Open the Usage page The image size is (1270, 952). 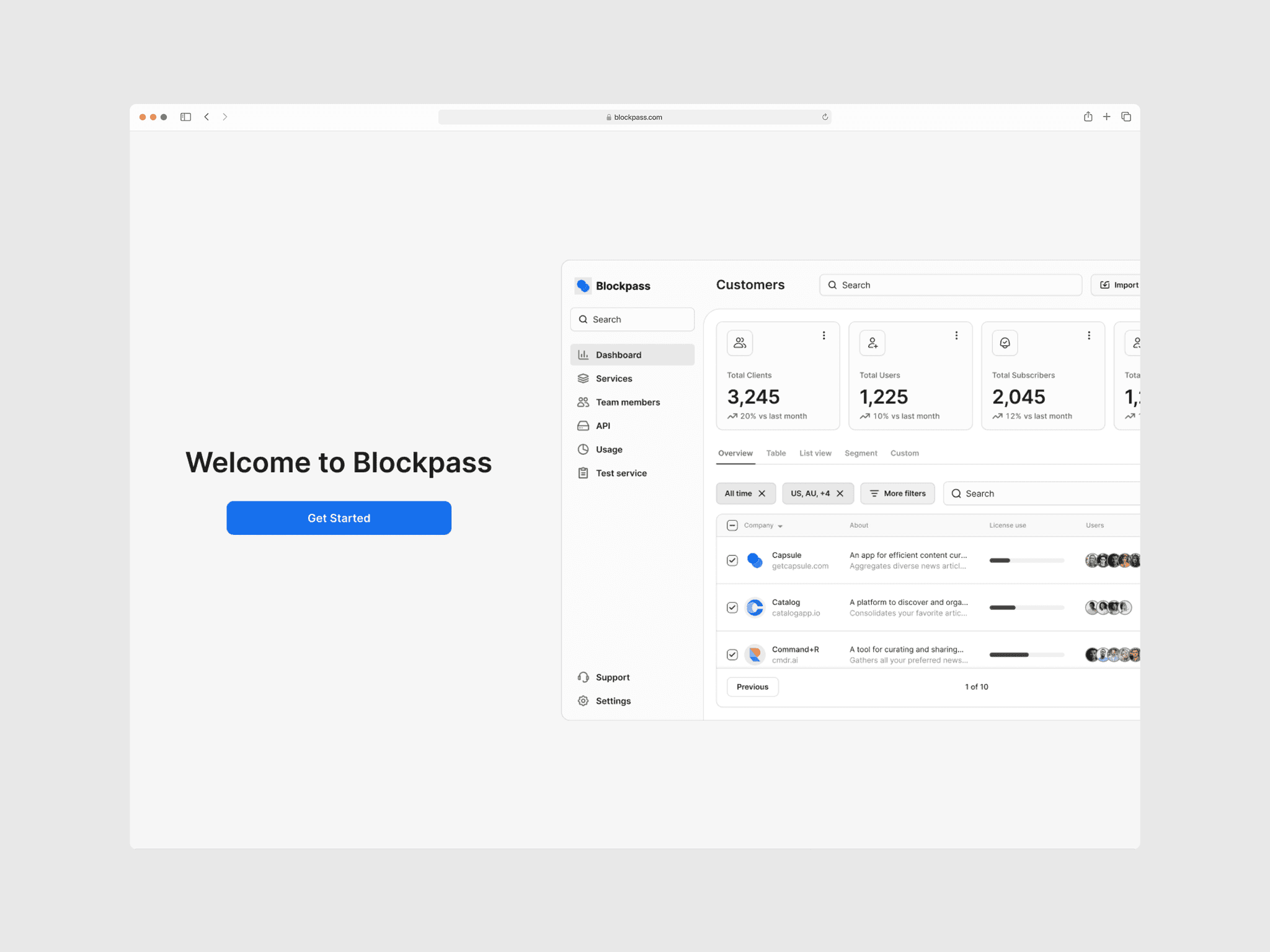tap(608, 449)
